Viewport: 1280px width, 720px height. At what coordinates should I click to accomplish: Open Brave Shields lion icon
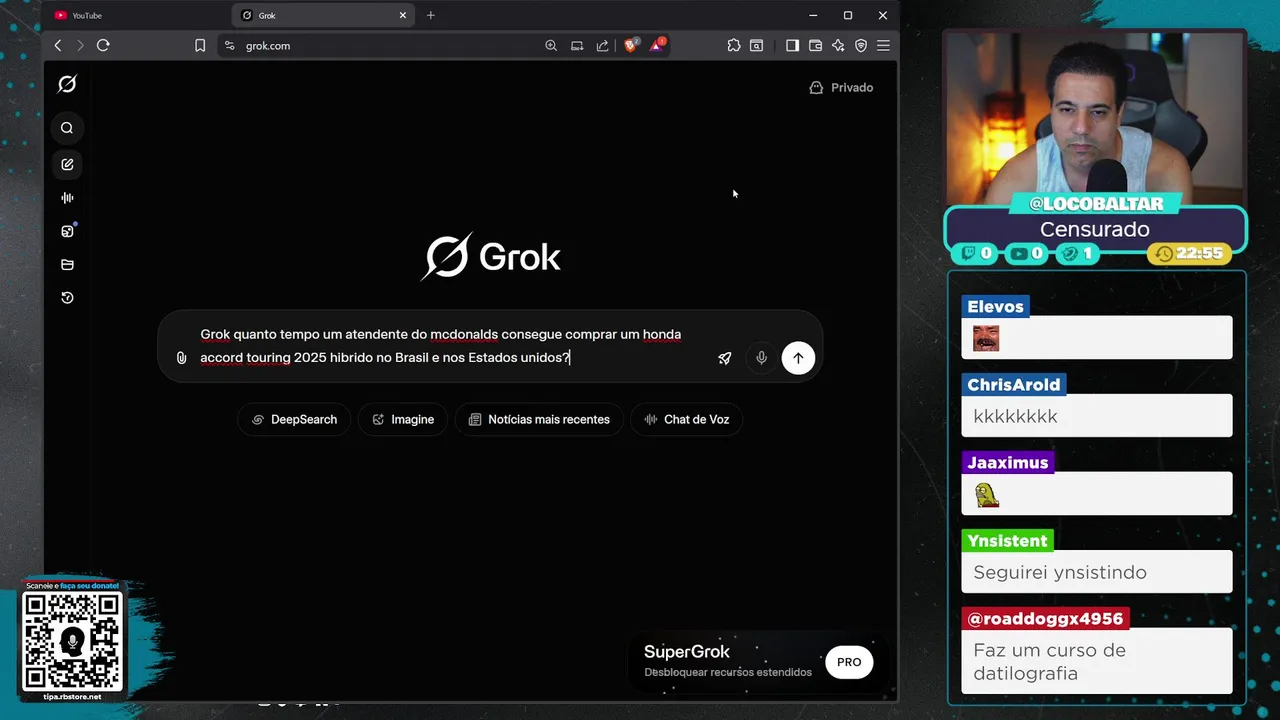click(x=631, y=45)
